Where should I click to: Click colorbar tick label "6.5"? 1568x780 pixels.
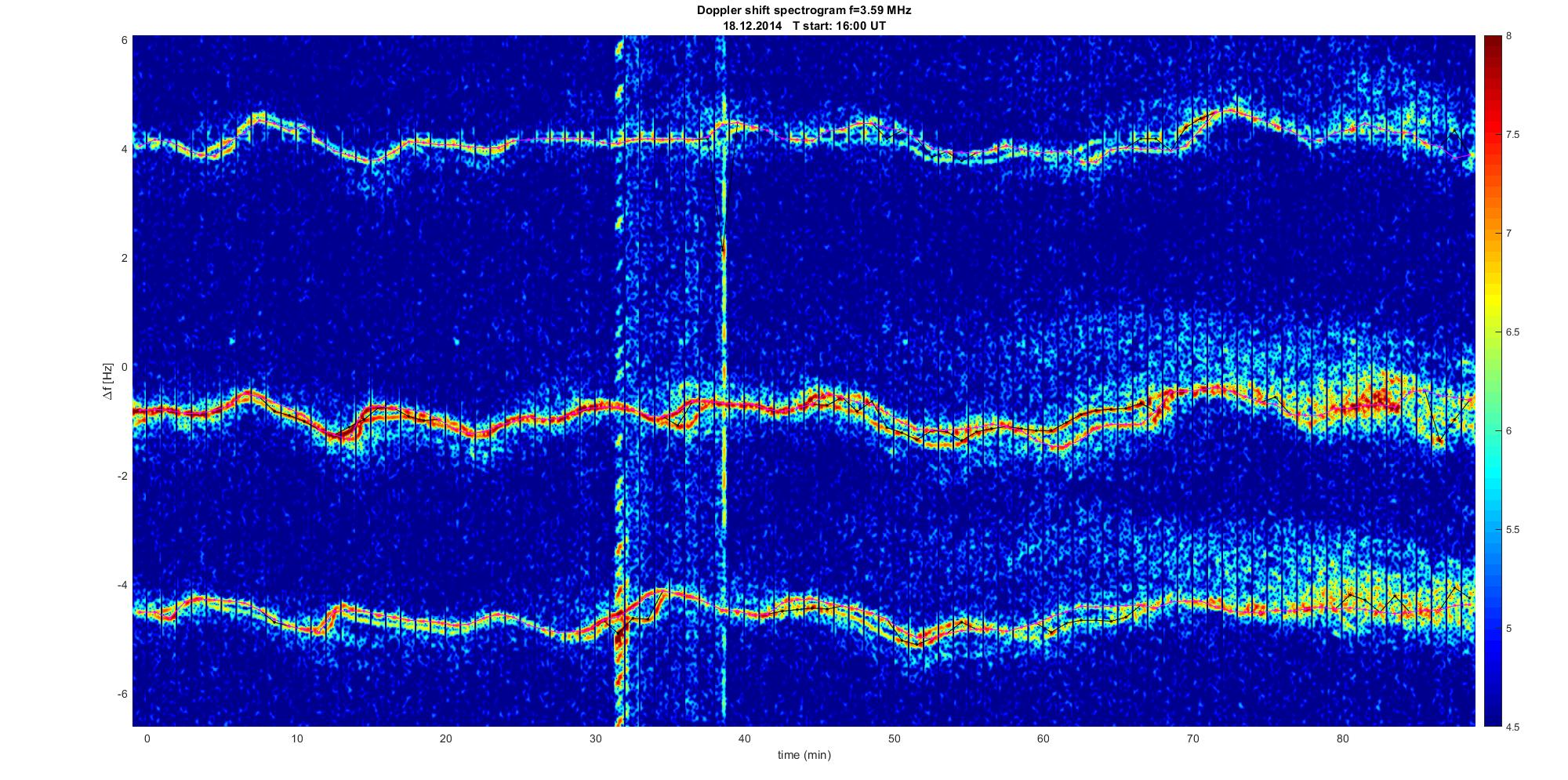click(1512, 332)
